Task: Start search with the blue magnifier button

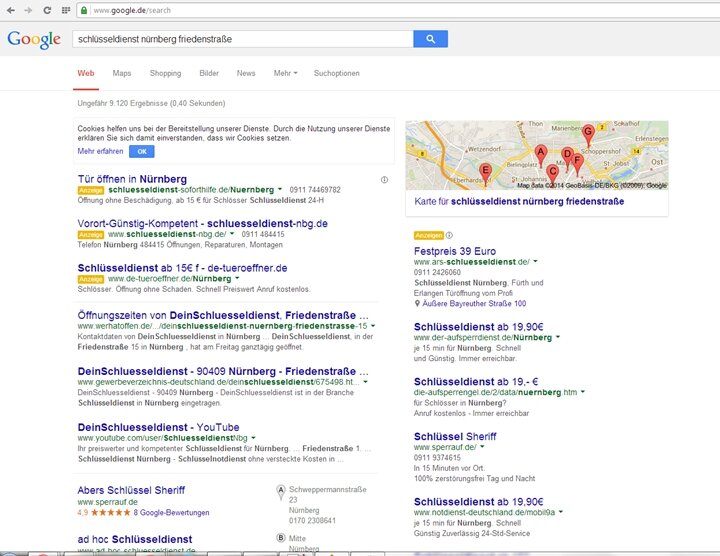Action: [x=430, y=39]
